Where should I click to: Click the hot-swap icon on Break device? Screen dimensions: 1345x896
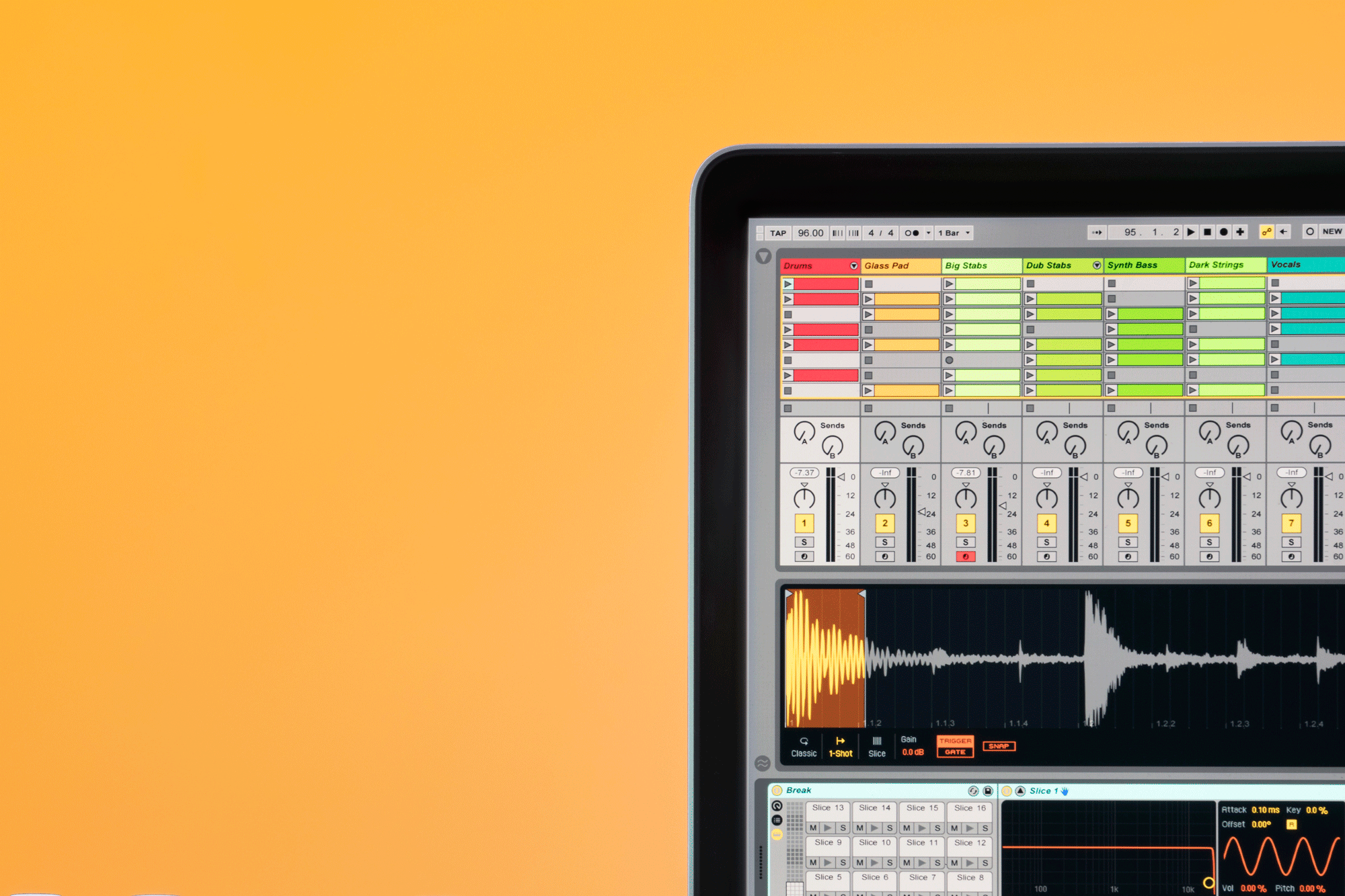(x=973, y=791)
